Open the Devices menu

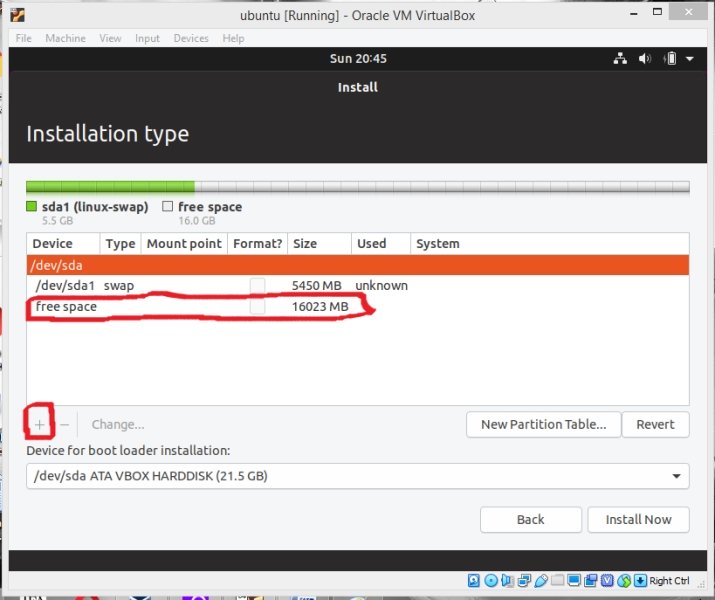191,38
